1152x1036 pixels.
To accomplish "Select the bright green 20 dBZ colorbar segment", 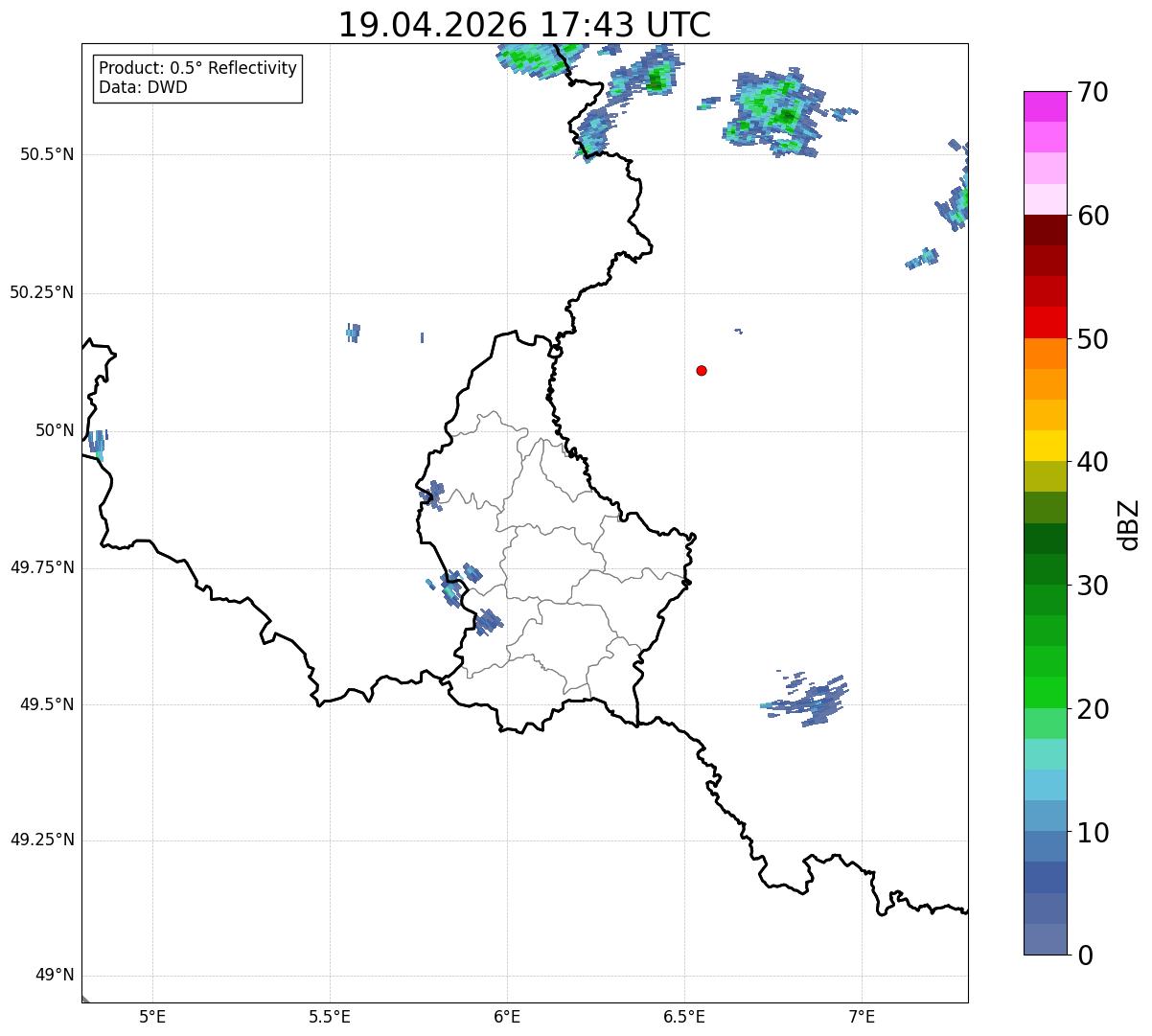I will (1045, 692).
